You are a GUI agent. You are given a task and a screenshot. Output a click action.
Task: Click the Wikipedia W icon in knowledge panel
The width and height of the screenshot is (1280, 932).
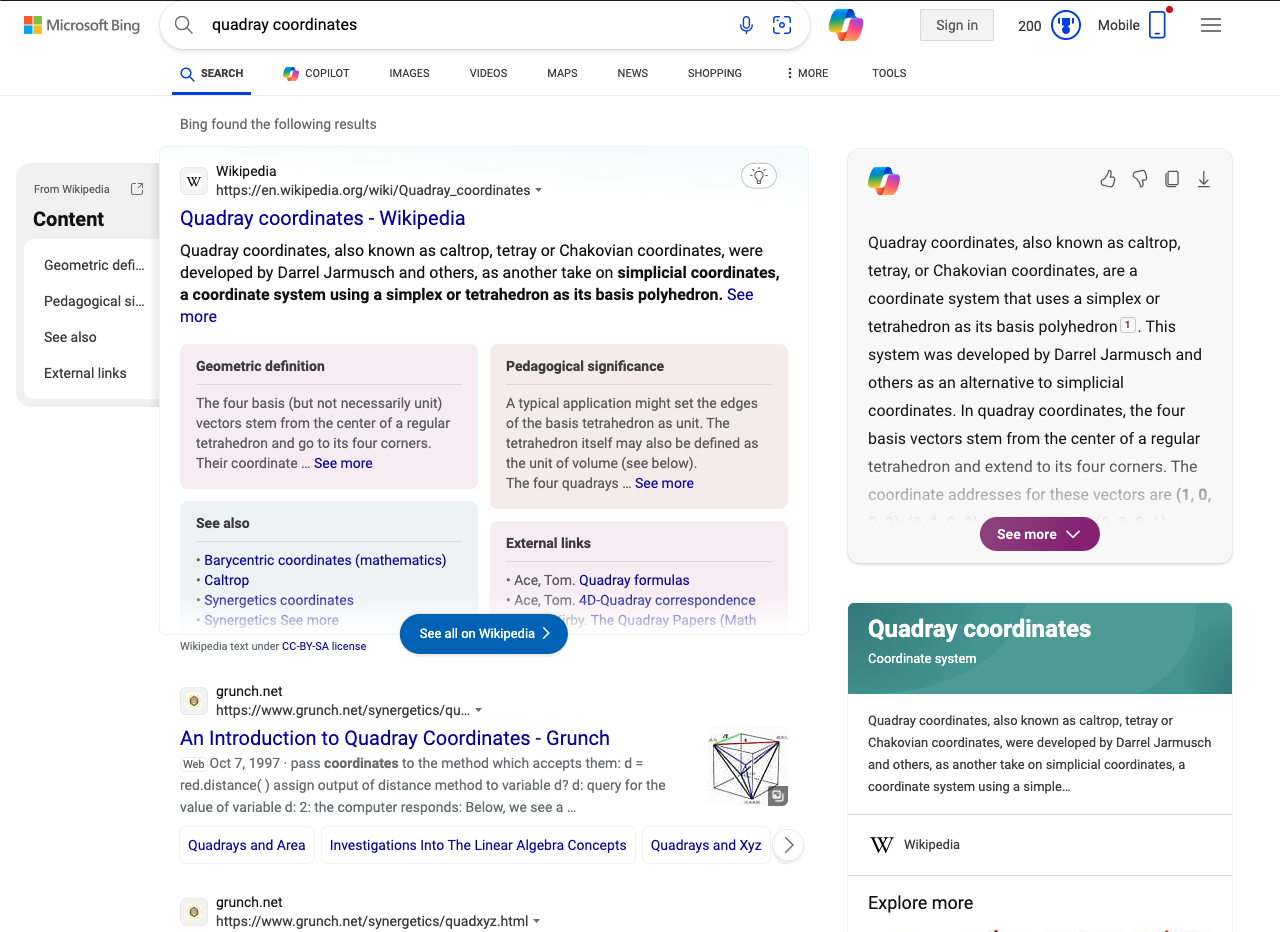(x=882, y=845)
